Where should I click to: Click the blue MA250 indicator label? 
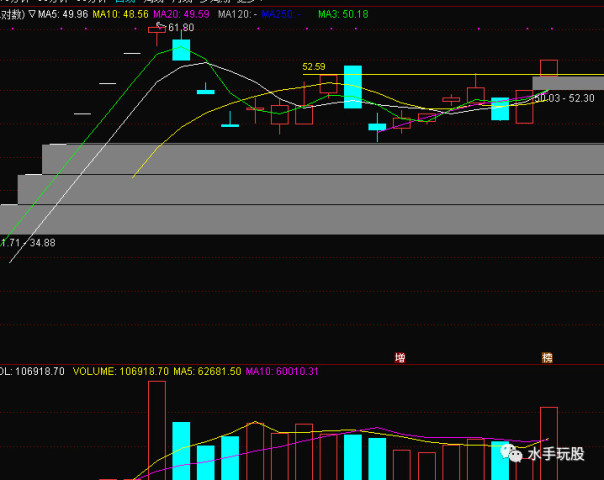pos(281,15)
